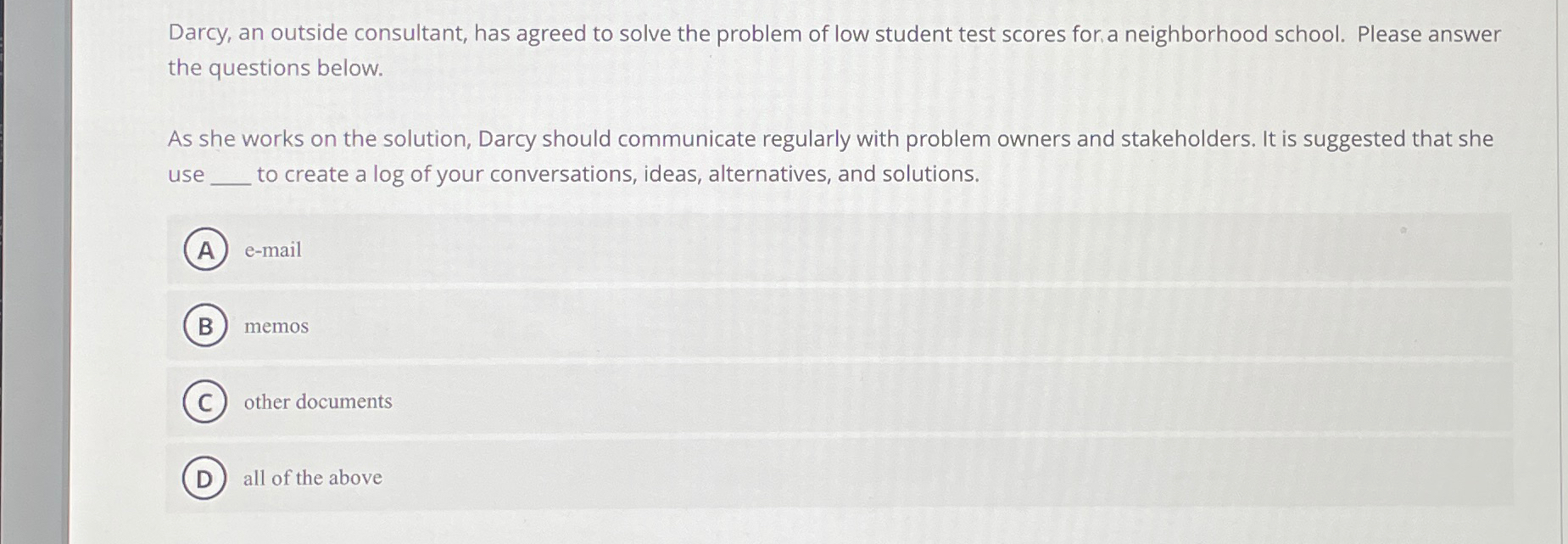This screenshot has width=1568, height=544.
Task: Click the circled letter D icon
Action: pyautogui.click(x=204, y=478)
